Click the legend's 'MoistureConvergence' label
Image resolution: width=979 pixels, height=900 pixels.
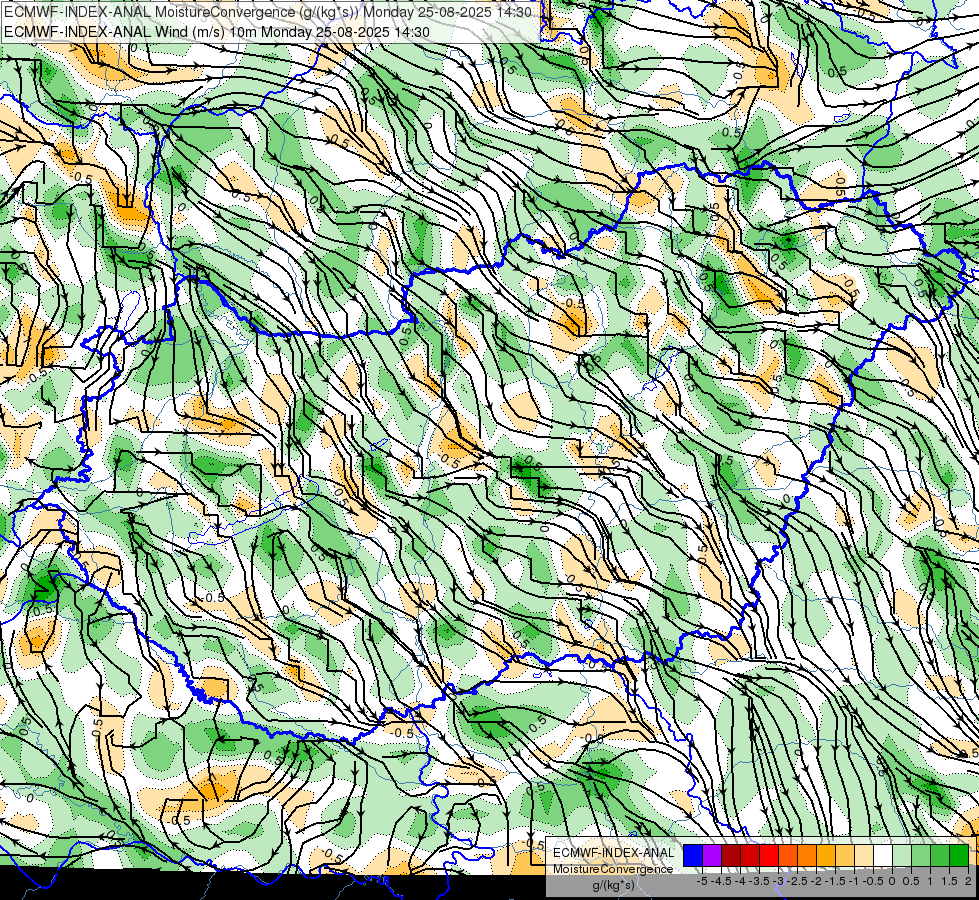pos(613,869)
